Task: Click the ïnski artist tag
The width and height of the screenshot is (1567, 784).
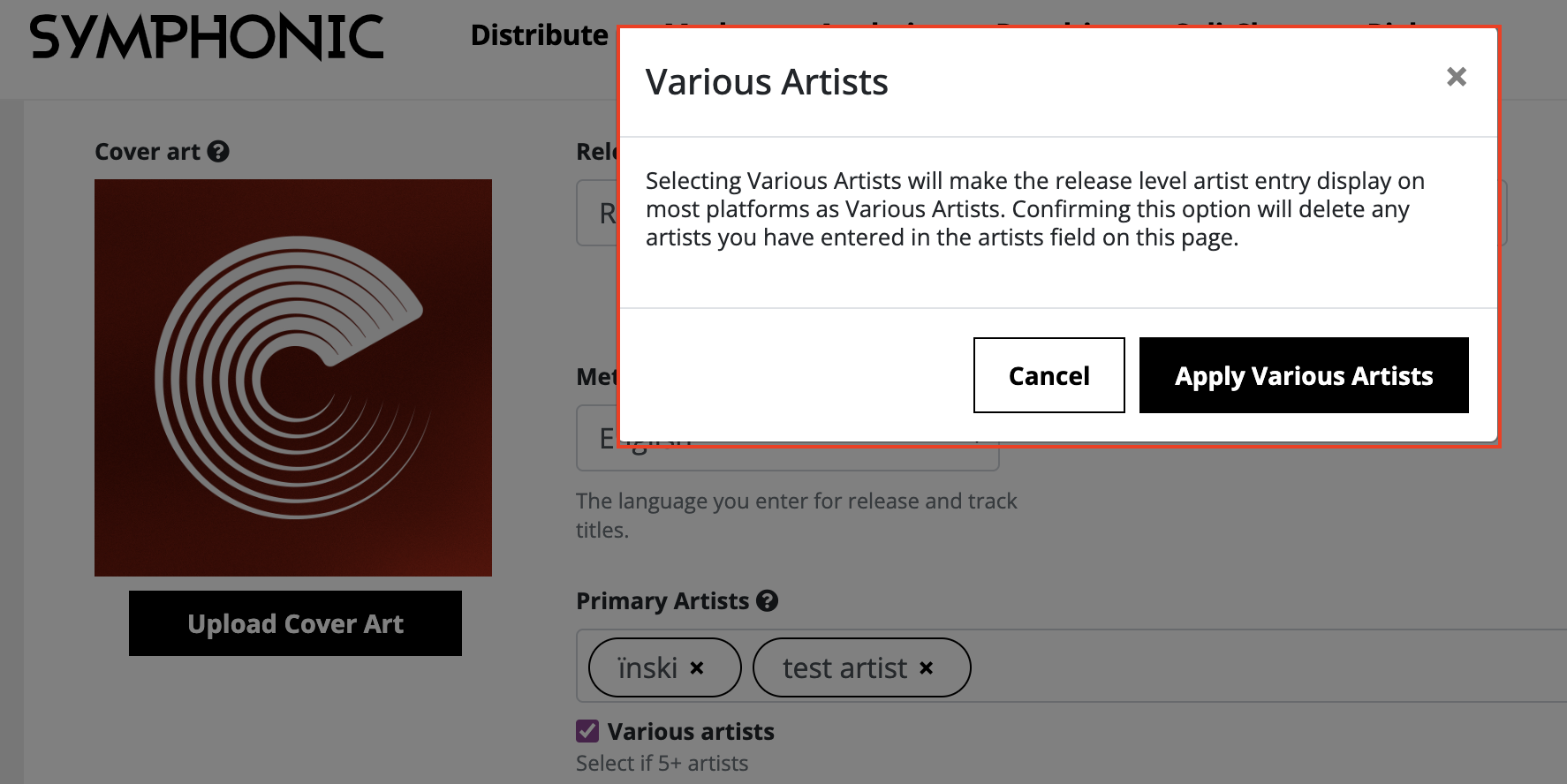Action: click(647, 668)
